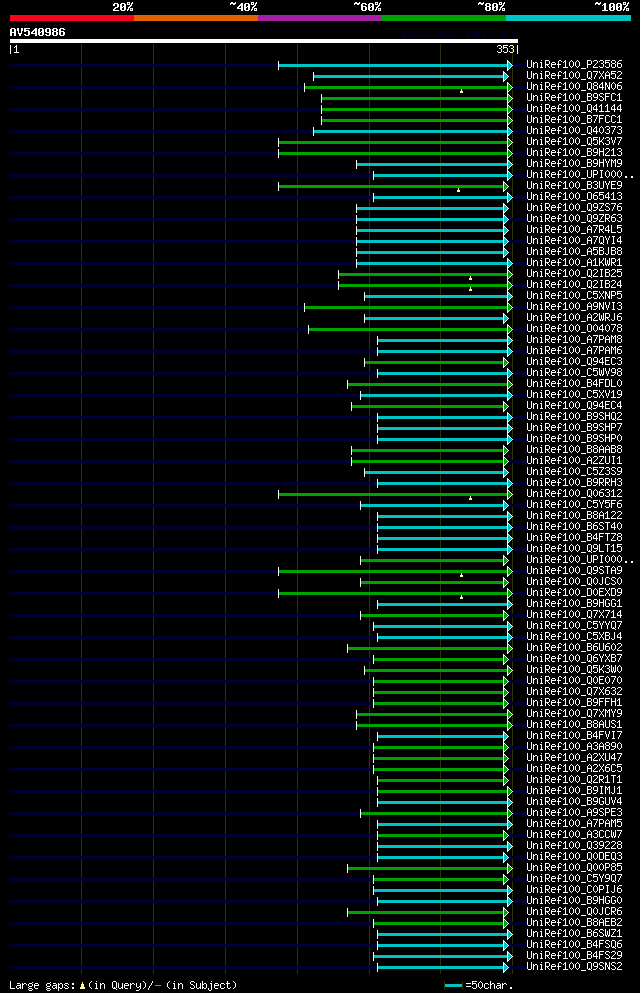
Task: Select the UniRef100_Q0E070 label
Action: [574, 681]
